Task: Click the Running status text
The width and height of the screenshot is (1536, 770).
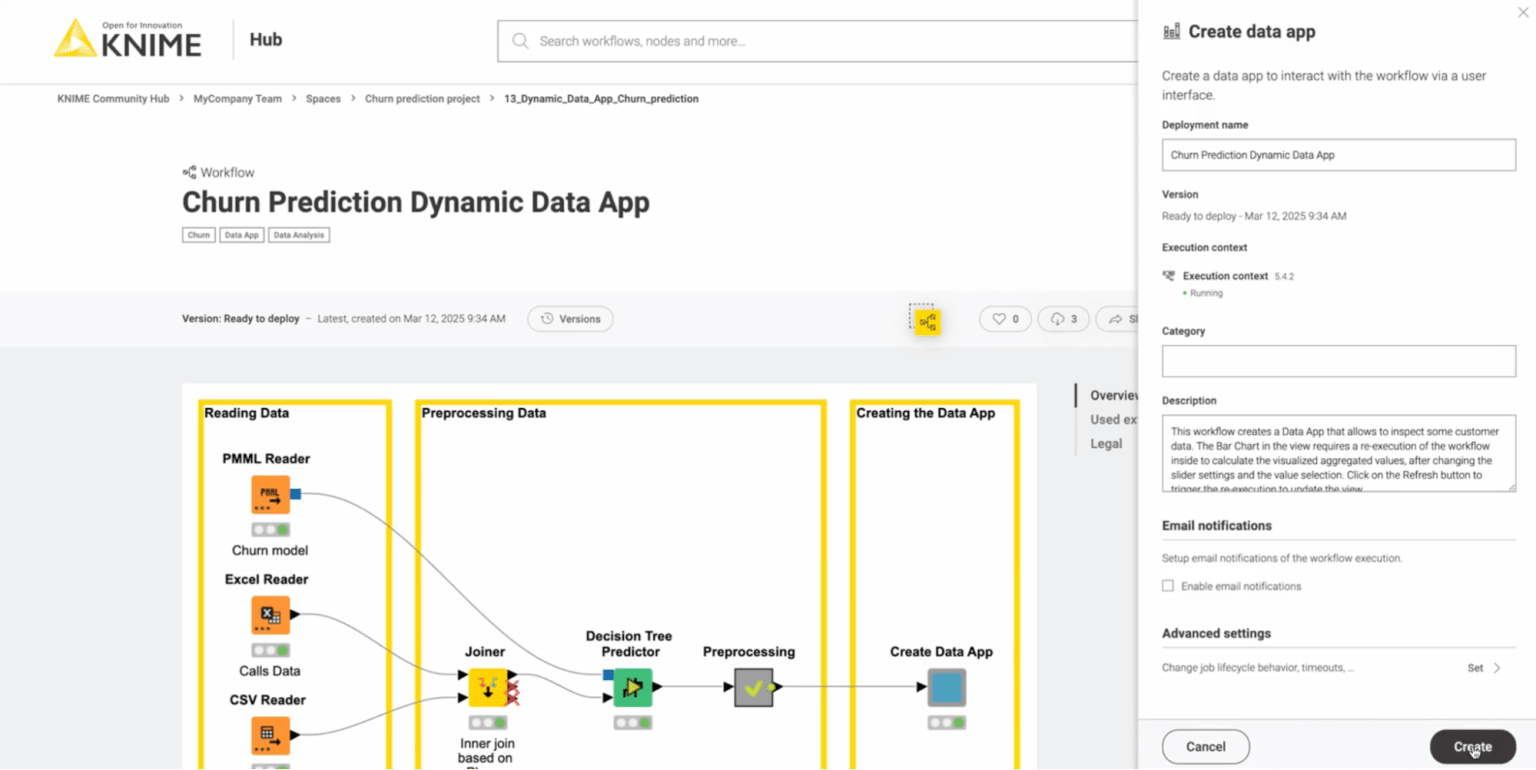Action: 1206,293
